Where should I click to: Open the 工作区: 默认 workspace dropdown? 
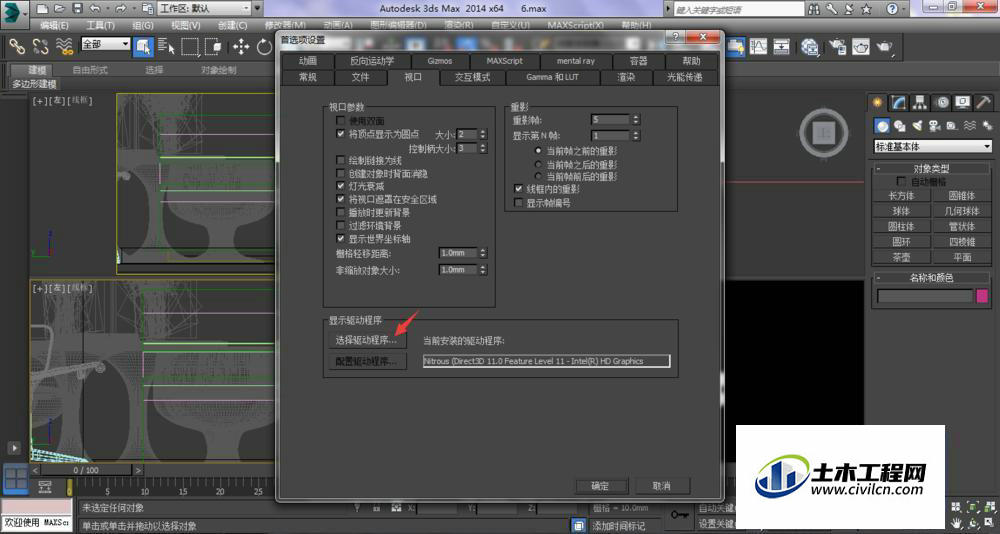click(204, 9)
